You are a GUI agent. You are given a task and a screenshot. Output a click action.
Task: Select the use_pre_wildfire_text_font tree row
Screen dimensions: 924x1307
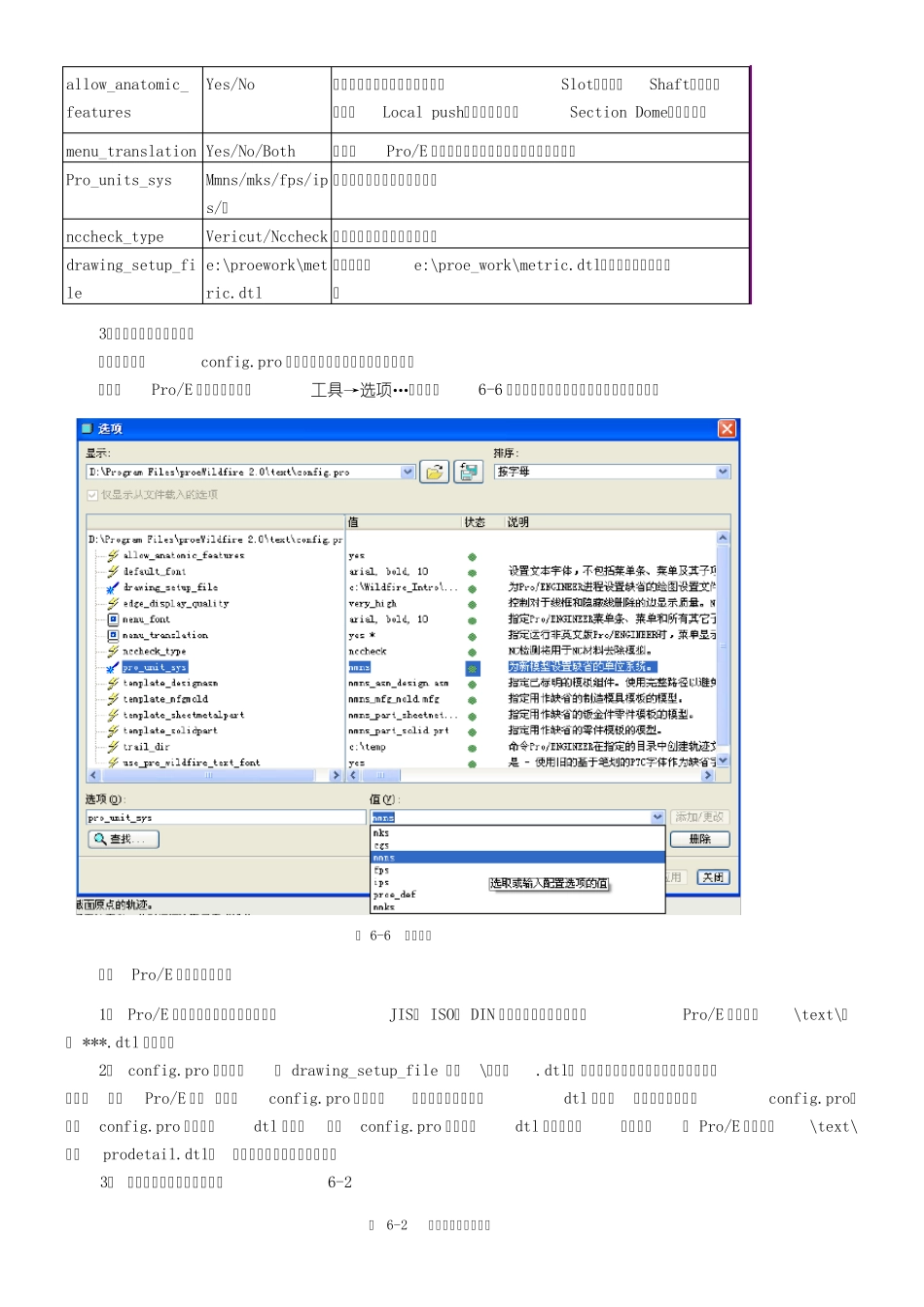[x=192, y=762]
